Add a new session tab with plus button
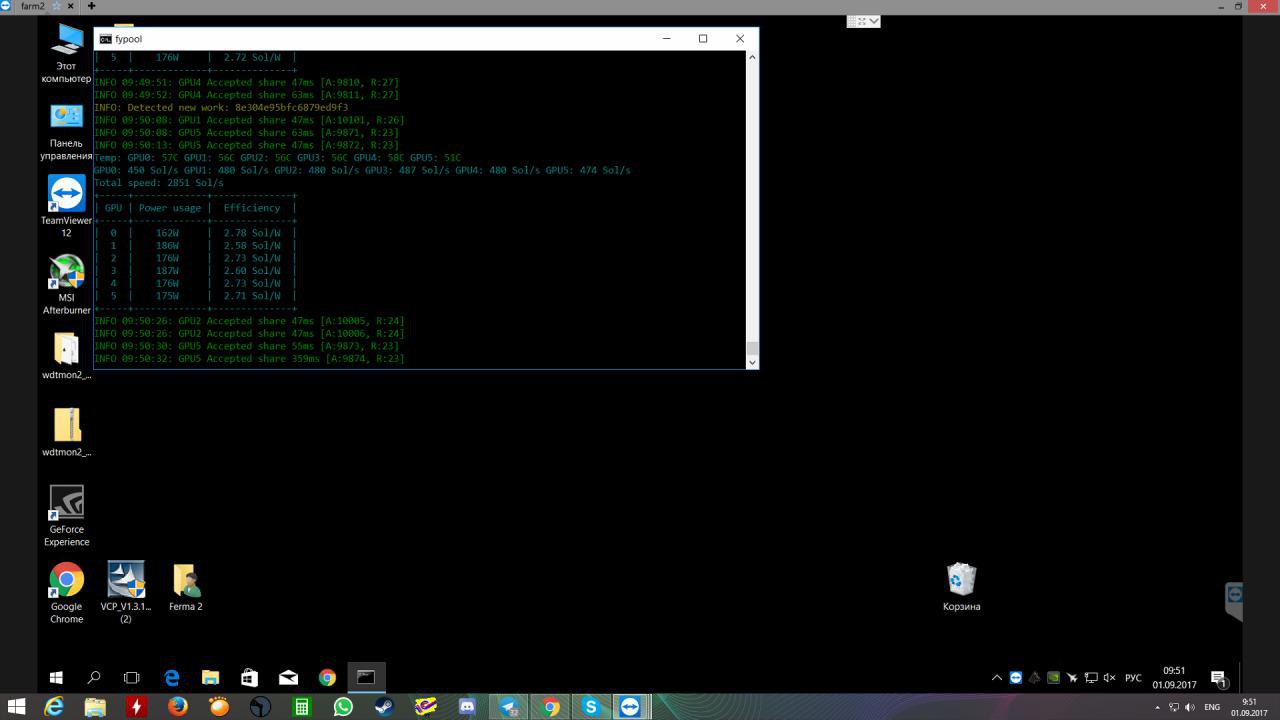The image size is (1280, 720). (91, 6)
